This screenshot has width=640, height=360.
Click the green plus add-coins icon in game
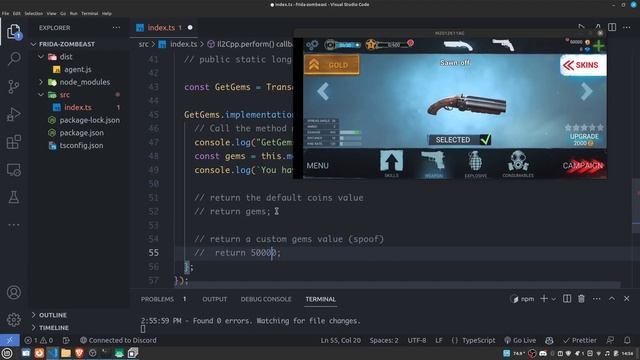[x=599, y=45]
